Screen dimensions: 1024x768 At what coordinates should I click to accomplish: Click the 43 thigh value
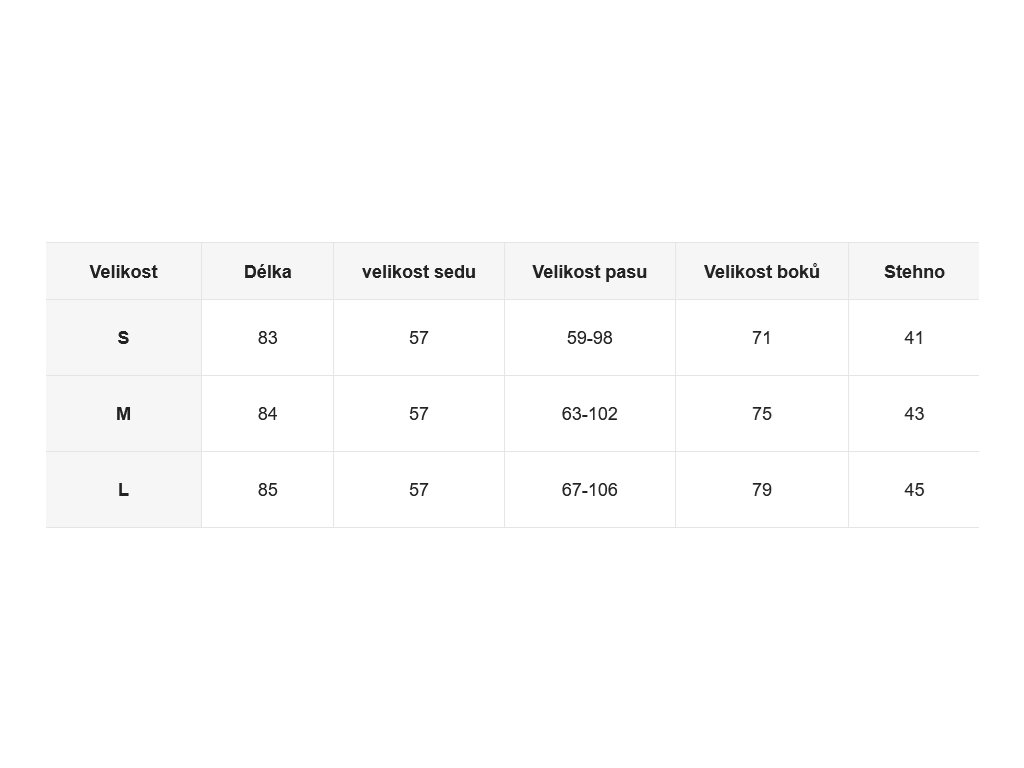point(914,413)
